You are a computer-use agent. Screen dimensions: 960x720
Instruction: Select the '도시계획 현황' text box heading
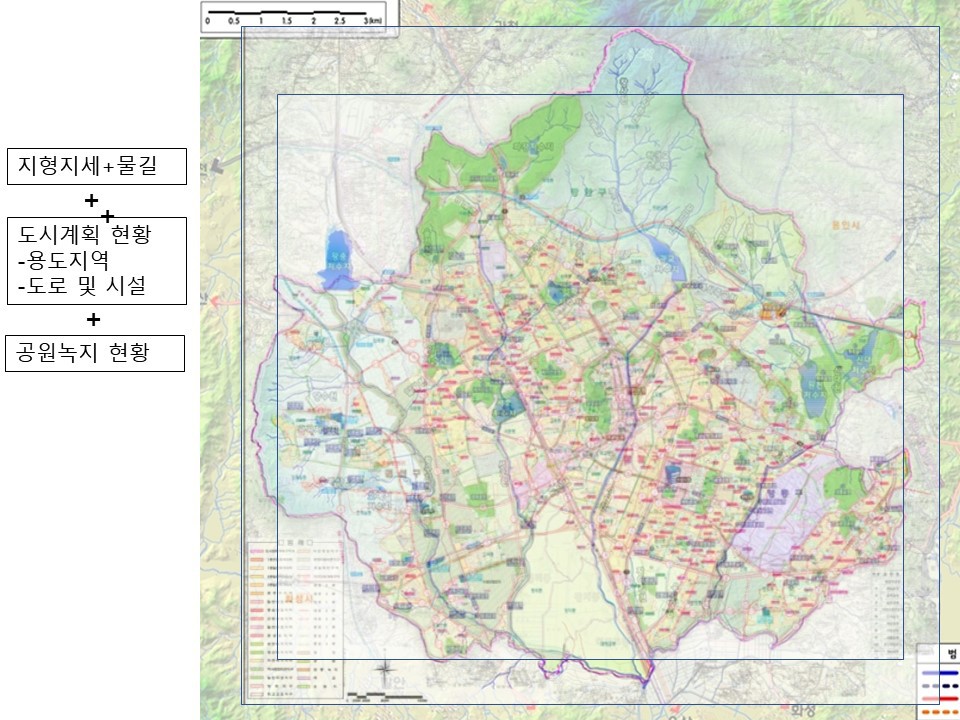(x=84, y=234)
